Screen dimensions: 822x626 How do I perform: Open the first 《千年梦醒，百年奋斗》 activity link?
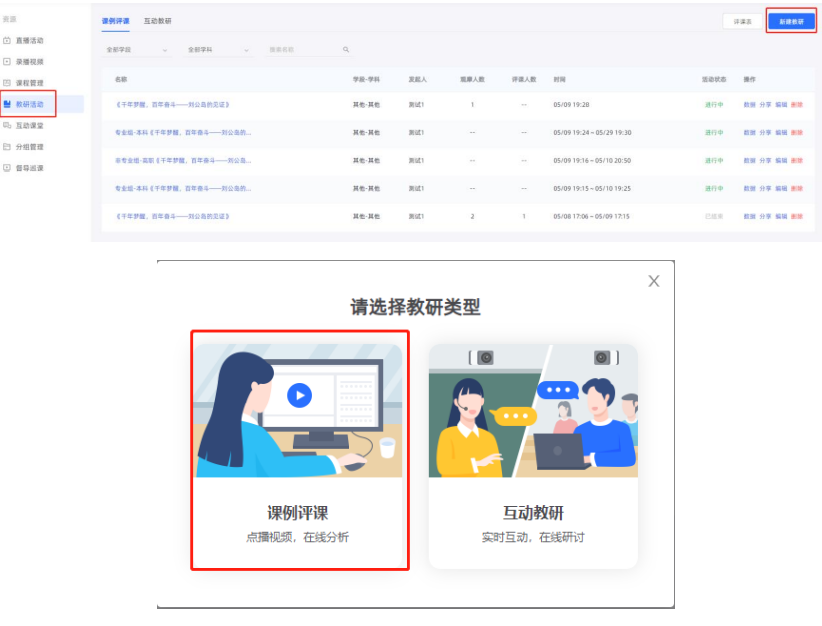[173, 105]
